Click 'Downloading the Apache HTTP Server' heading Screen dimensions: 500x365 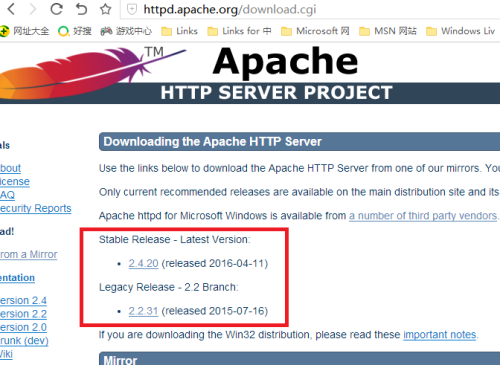click(212, 142)
